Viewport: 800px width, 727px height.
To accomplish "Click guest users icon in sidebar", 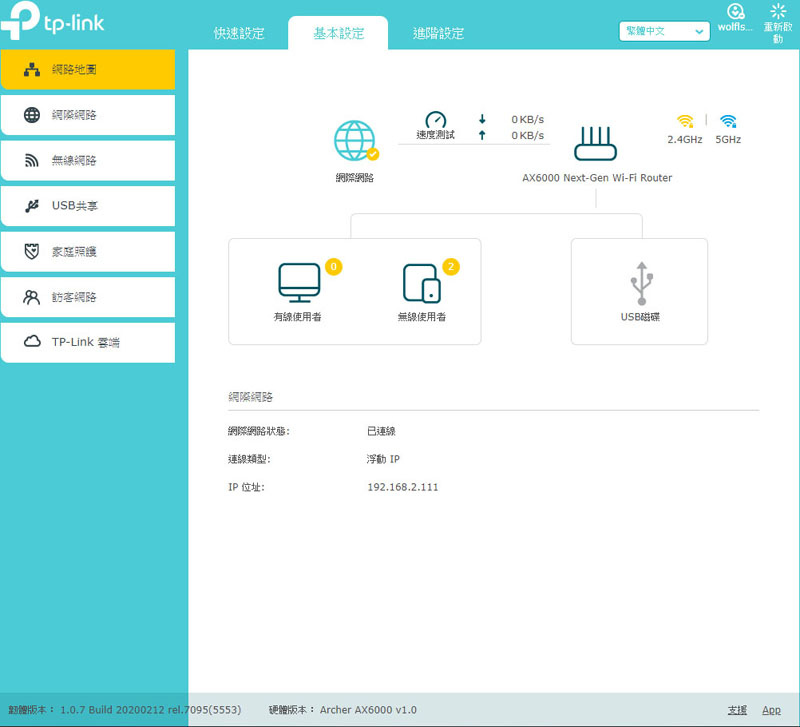I will point(32,297).
